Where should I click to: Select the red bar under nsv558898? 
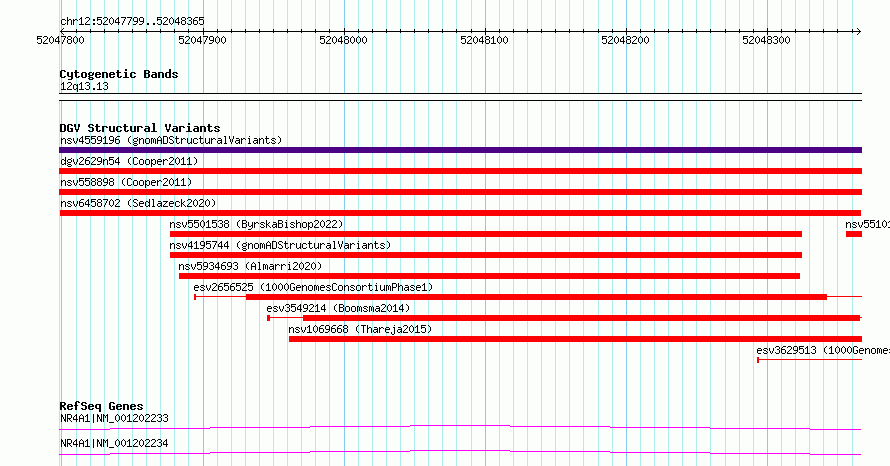pos(460,192)
